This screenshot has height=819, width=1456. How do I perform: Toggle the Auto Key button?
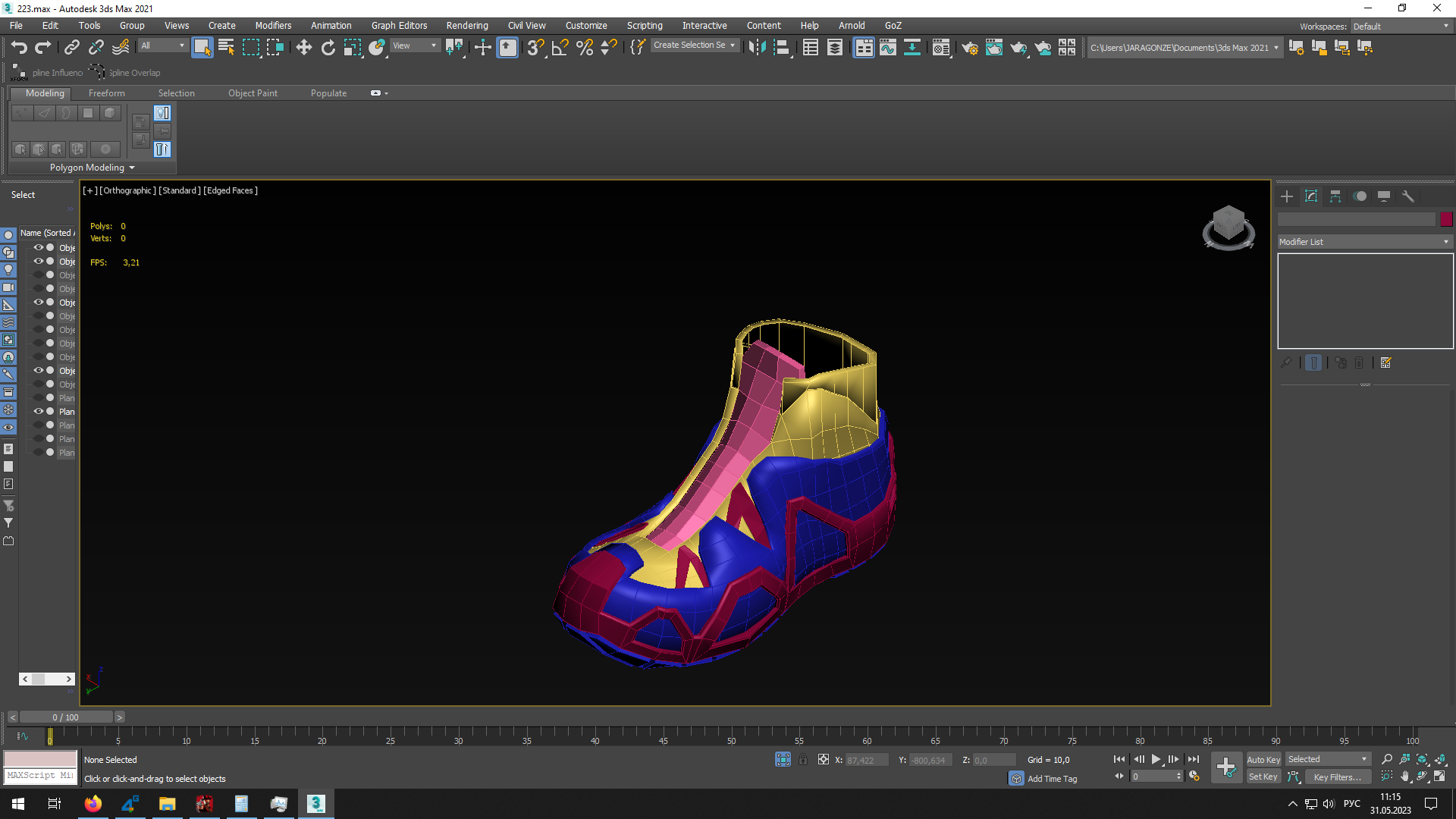1263,759
